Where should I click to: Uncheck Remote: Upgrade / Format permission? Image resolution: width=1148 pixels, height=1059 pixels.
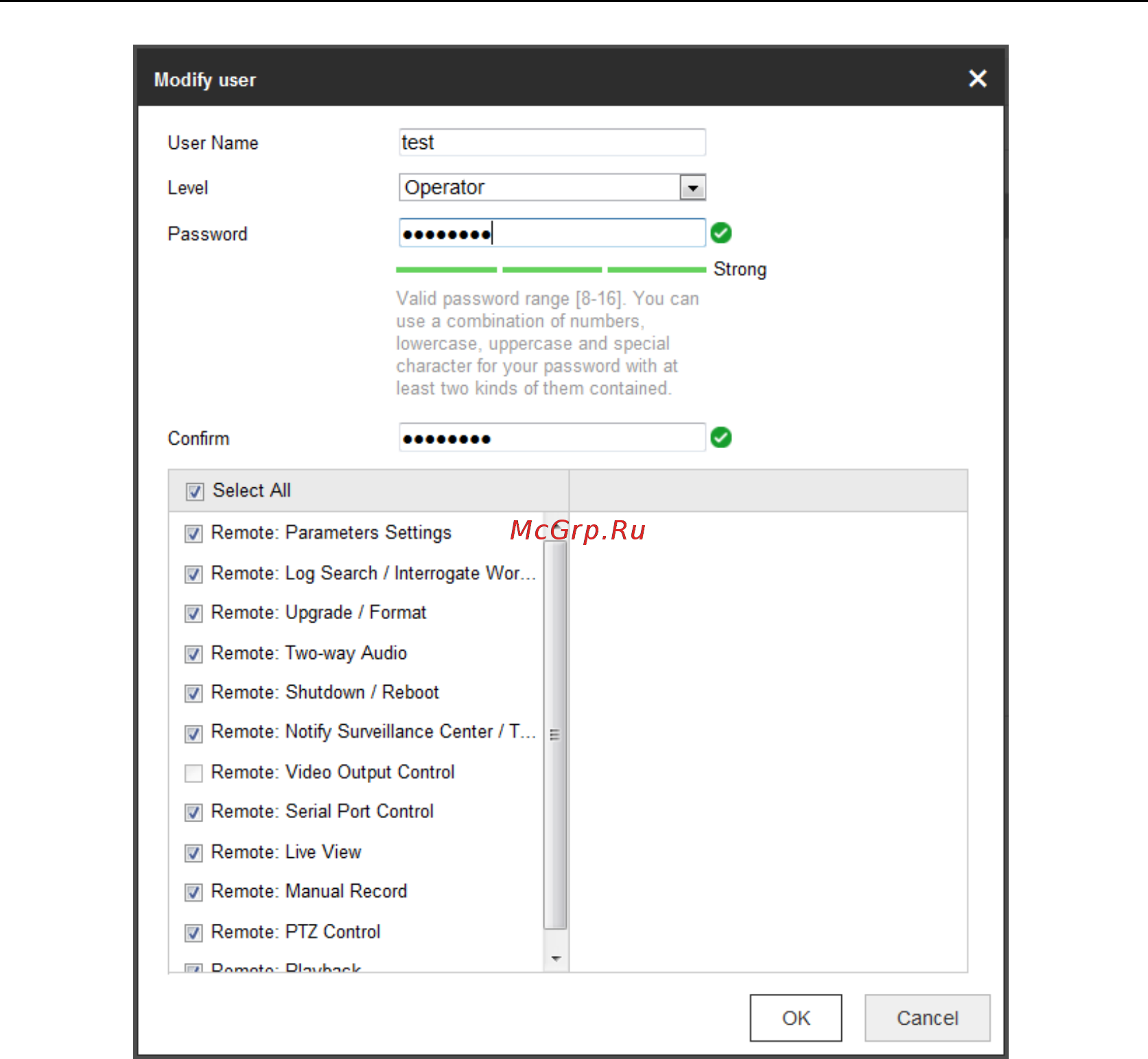coord(194,614)
